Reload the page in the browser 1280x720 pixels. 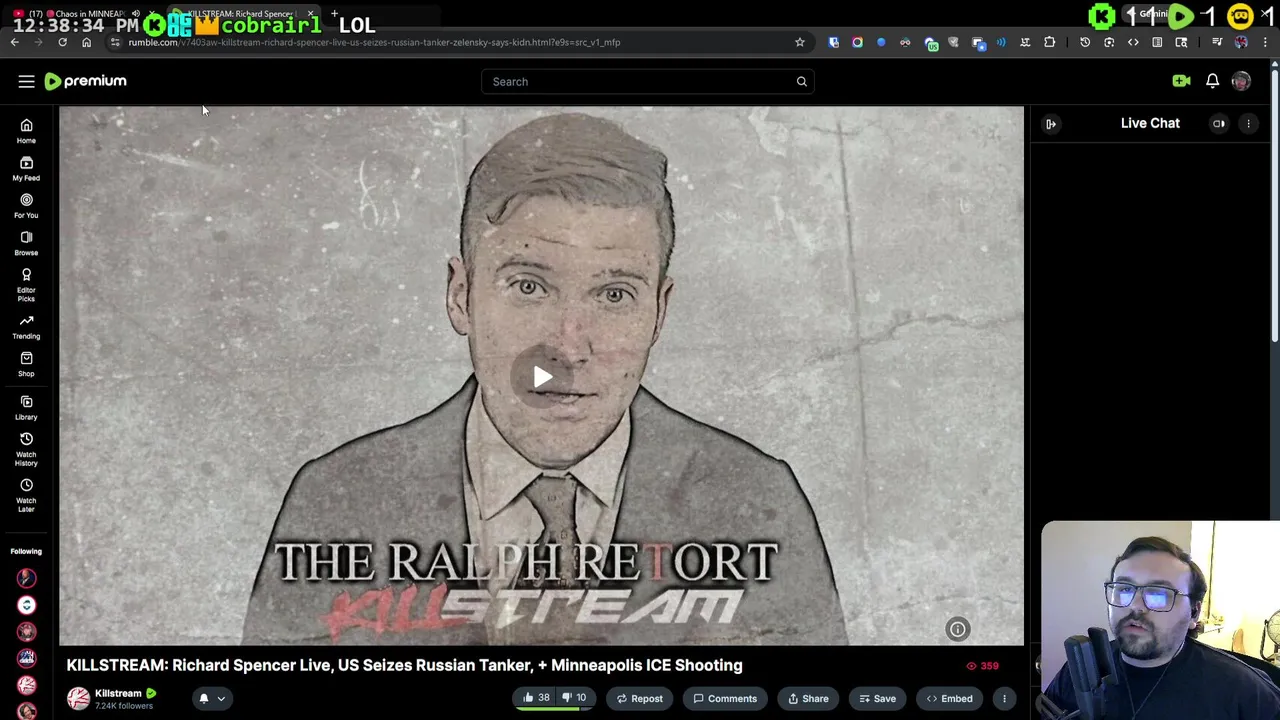[x=62, y=42]
